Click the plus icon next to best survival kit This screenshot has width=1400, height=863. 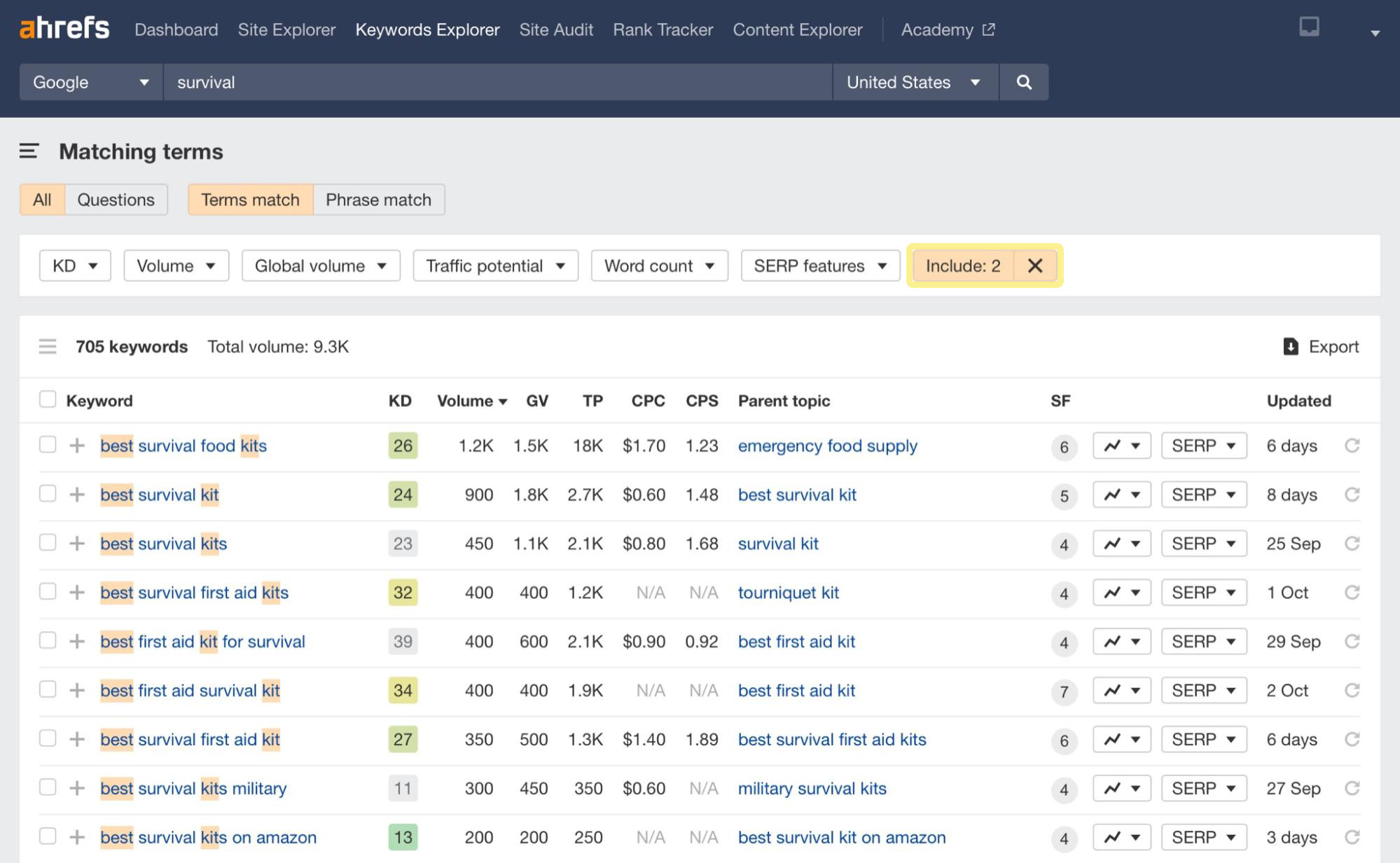tap(78, 495)
